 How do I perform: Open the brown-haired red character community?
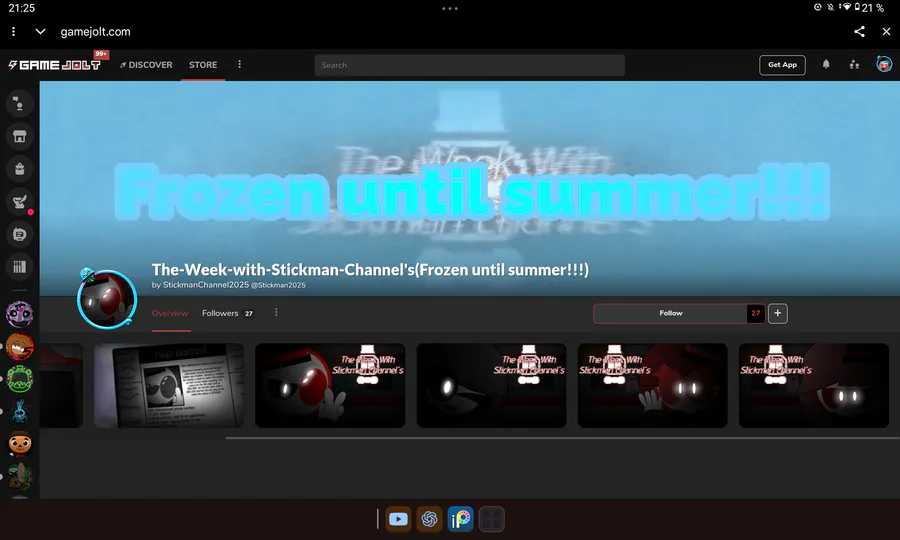(20, 347)
